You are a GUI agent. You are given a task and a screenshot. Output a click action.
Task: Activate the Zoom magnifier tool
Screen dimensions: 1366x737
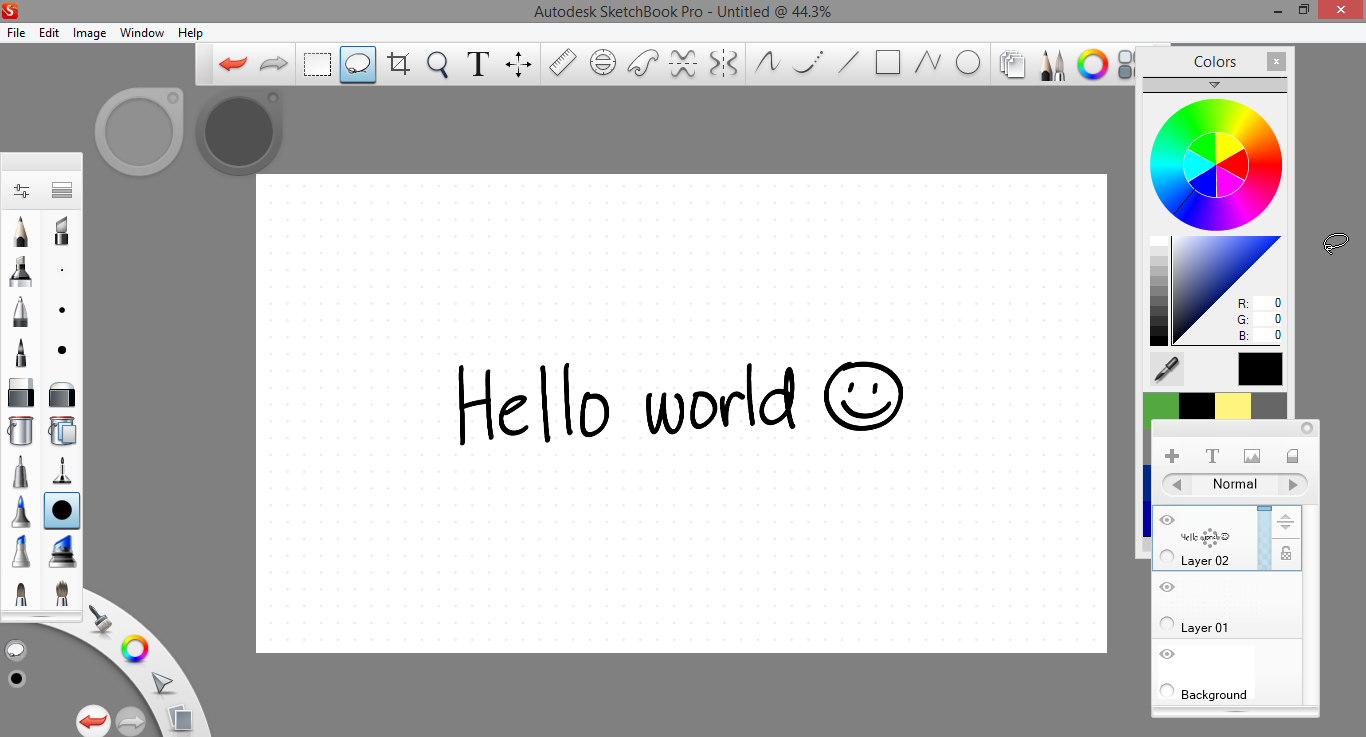pos(437,64)
